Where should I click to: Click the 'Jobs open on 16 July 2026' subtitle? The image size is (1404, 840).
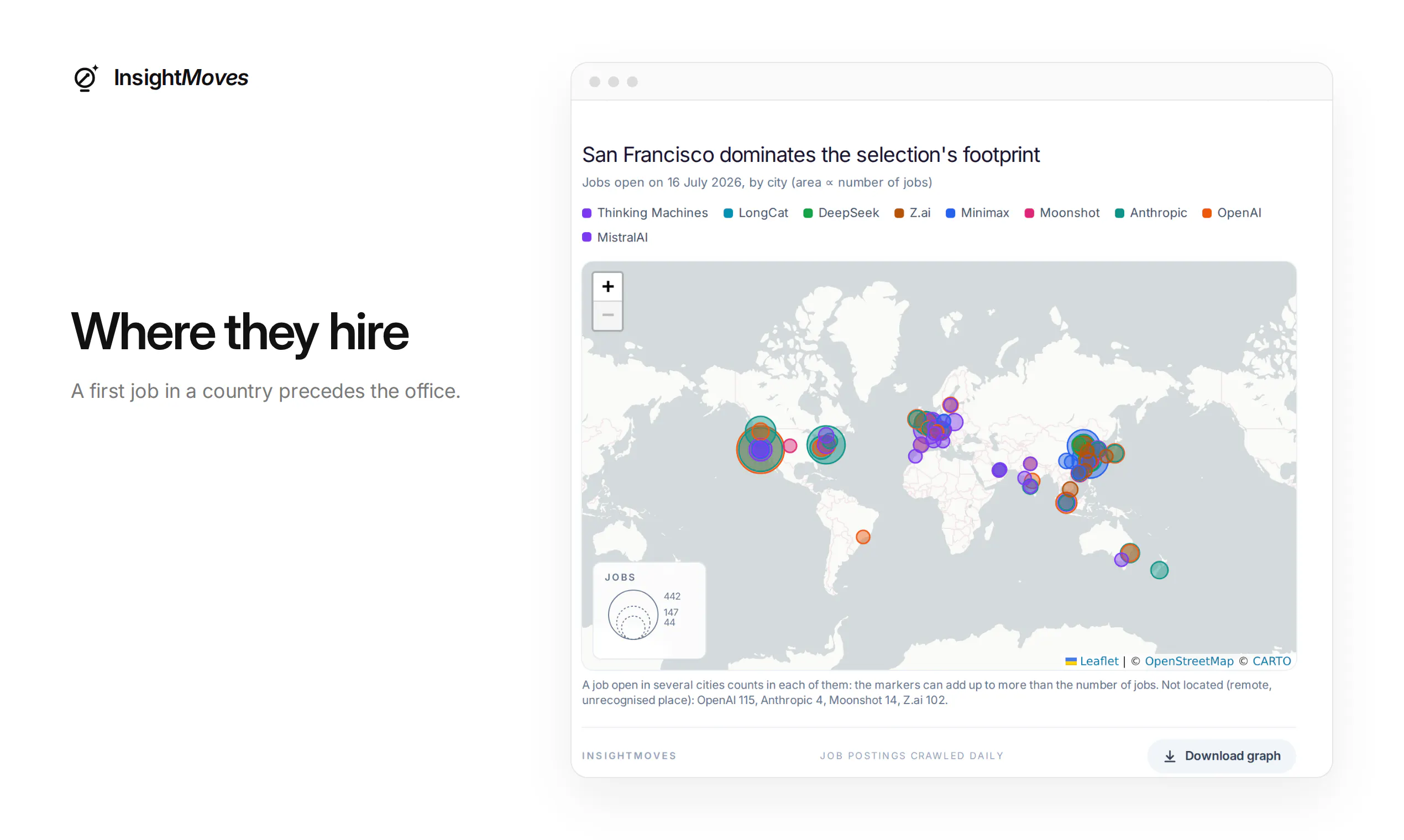[x=757, y=182]
